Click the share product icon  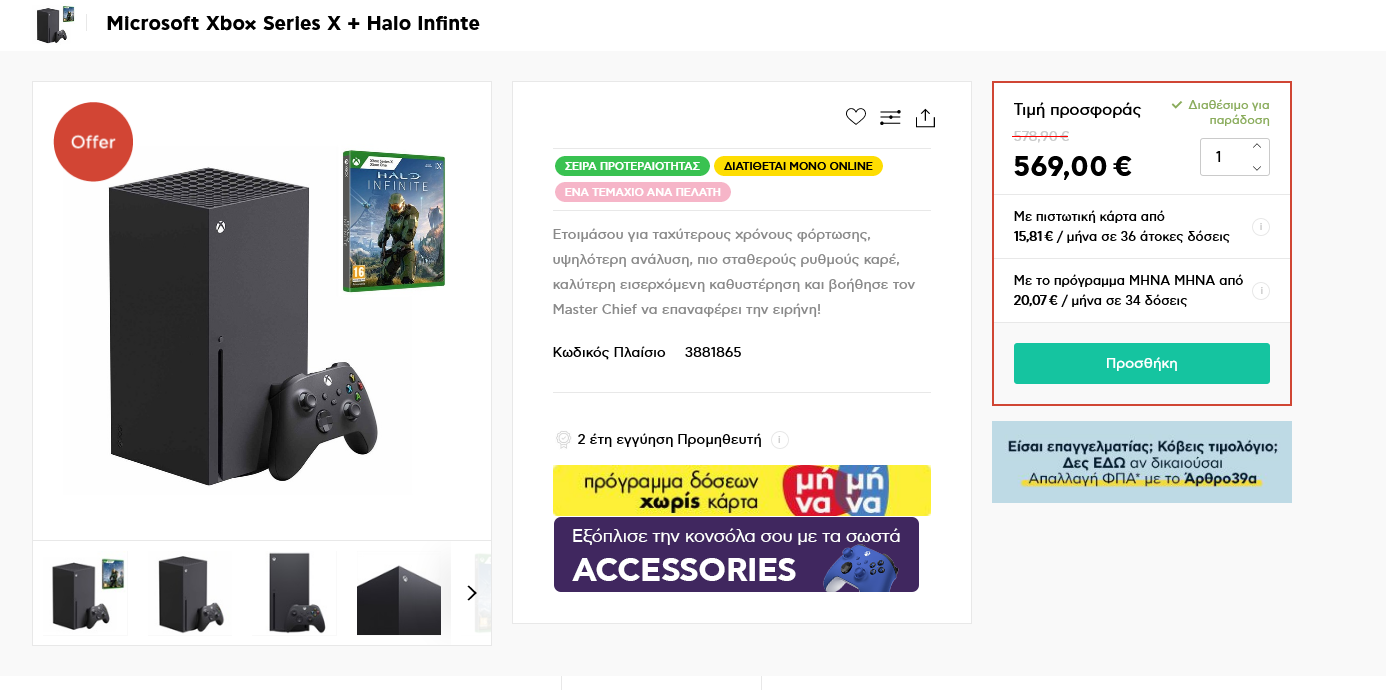click(925, 118)
